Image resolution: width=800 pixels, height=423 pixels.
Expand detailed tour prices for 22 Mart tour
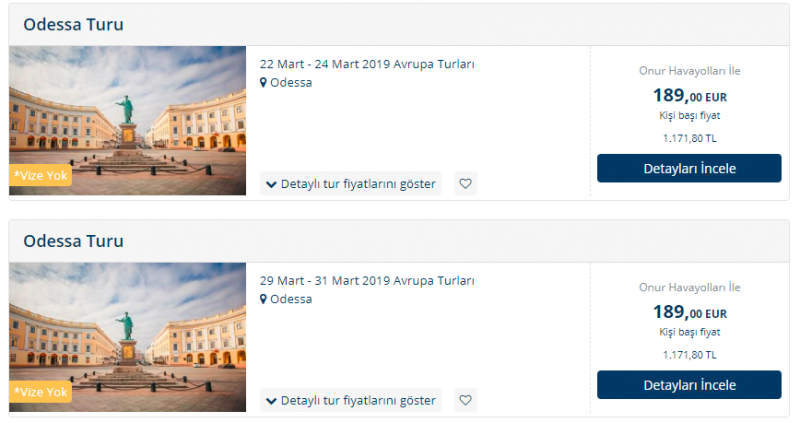point(350,184)
